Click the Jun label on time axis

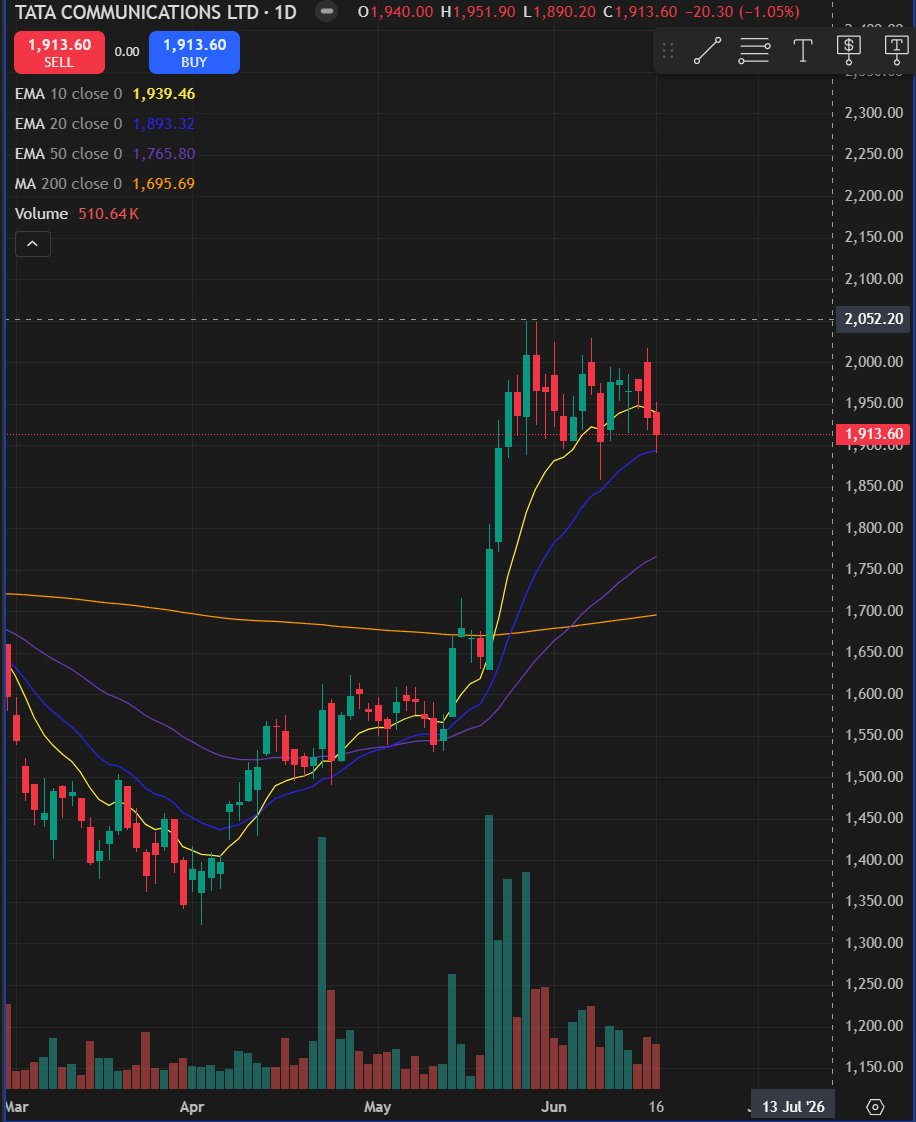pos(553,1106)
